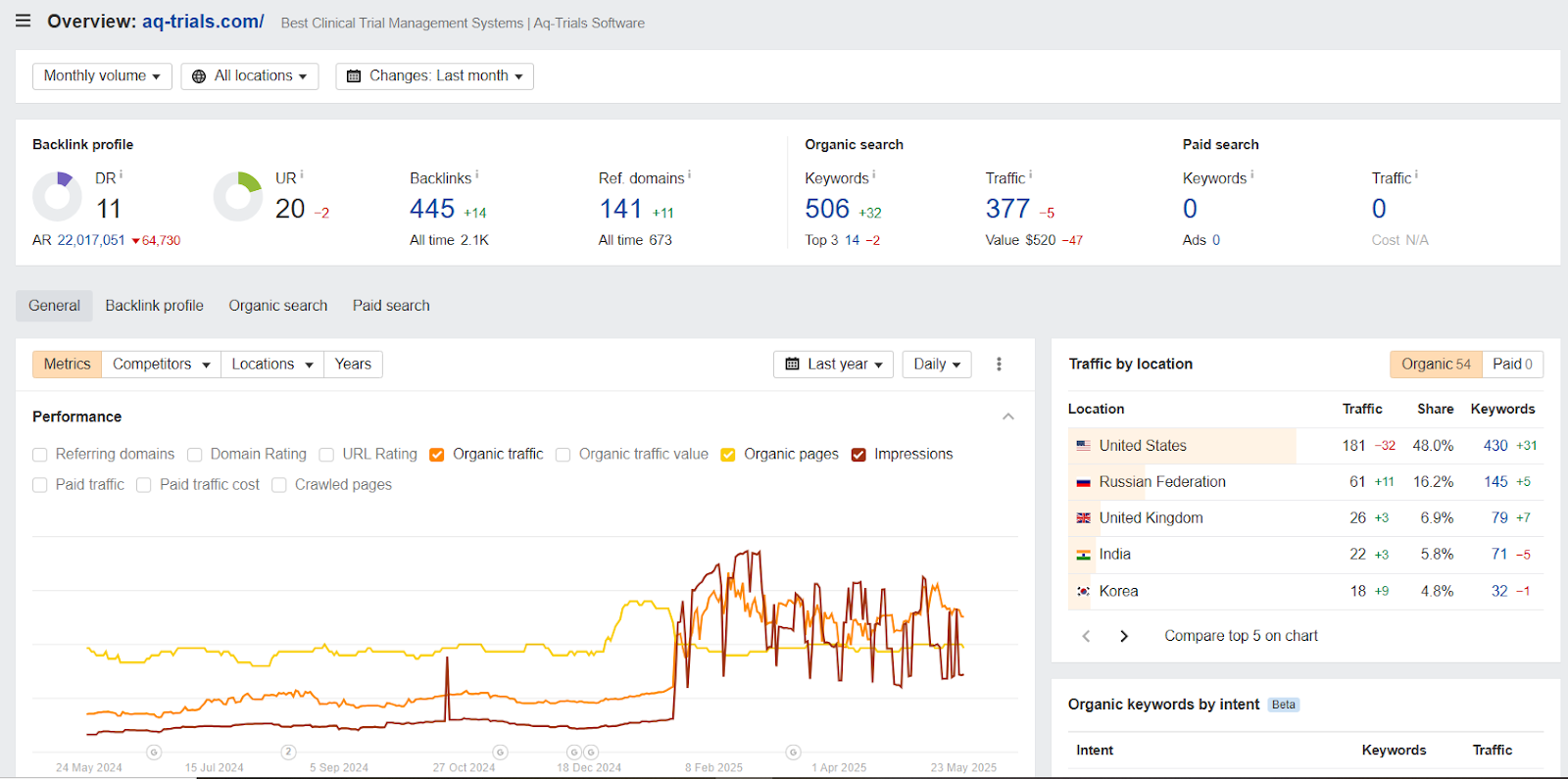Click the organic Traffic value 377
The width and height of the screenshot is (1568, 779).
pos(1007,209)
